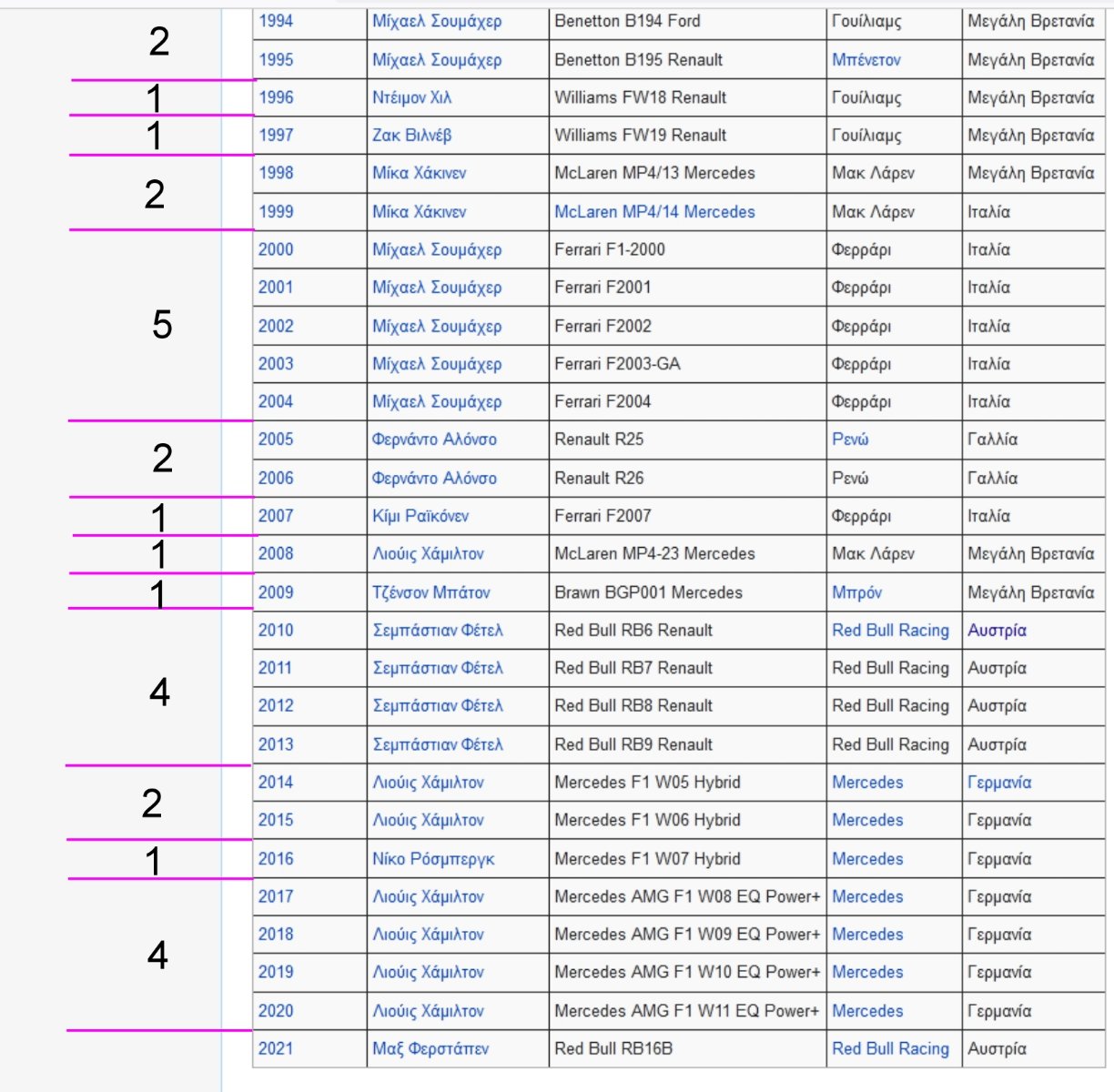
Task: Click the 2004 year link
Action: [x=276, y=401]
